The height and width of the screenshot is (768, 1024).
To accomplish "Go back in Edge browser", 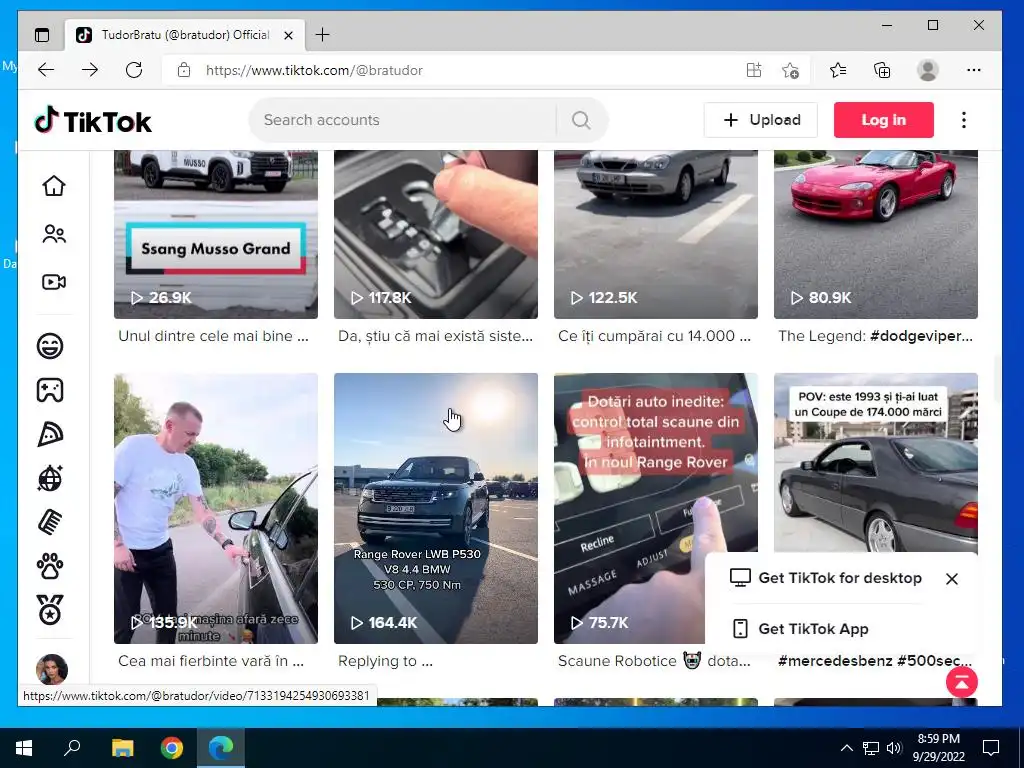I will [46, 70].
